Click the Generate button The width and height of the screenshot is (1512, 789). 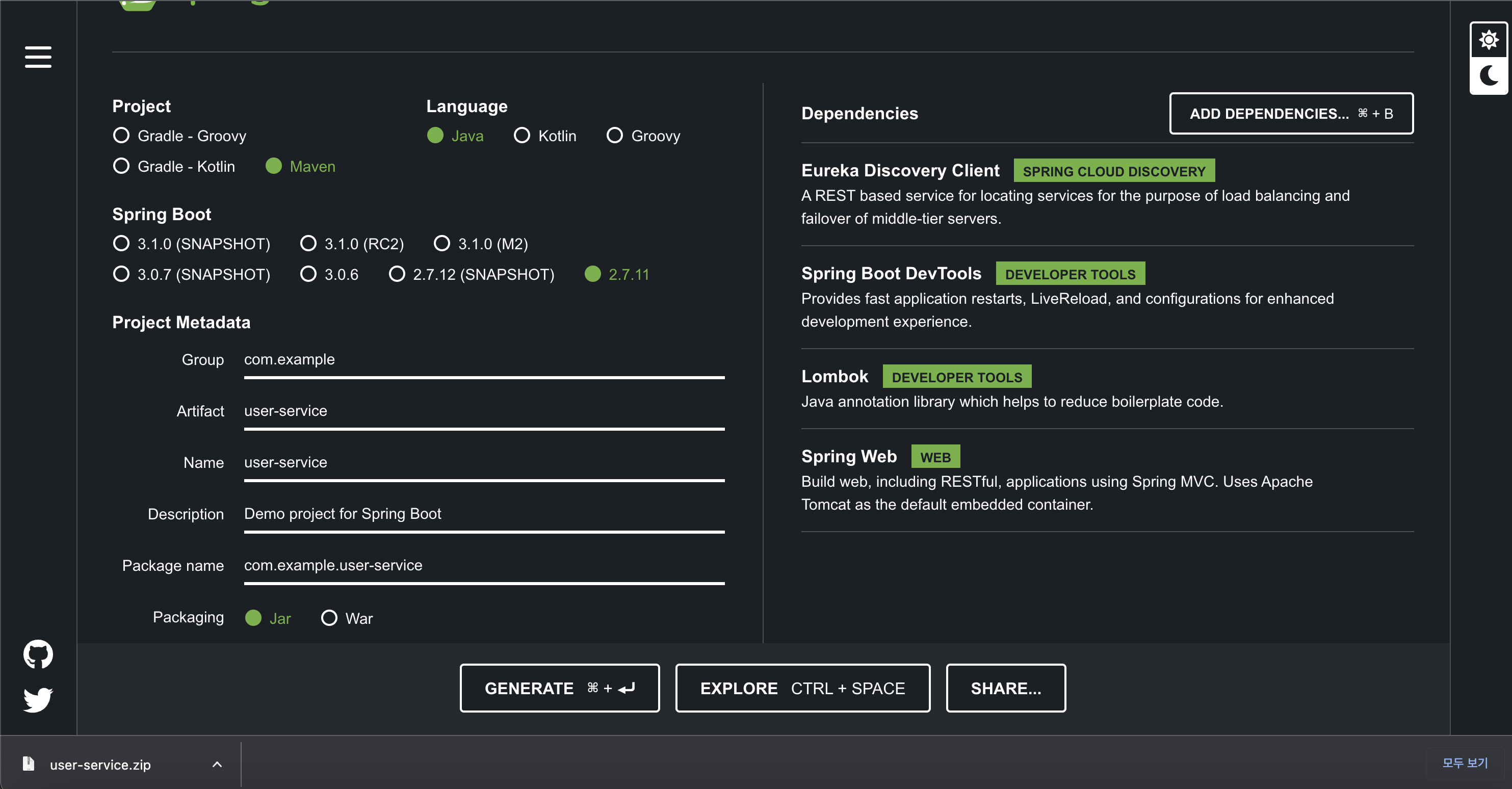pos(559,688)
